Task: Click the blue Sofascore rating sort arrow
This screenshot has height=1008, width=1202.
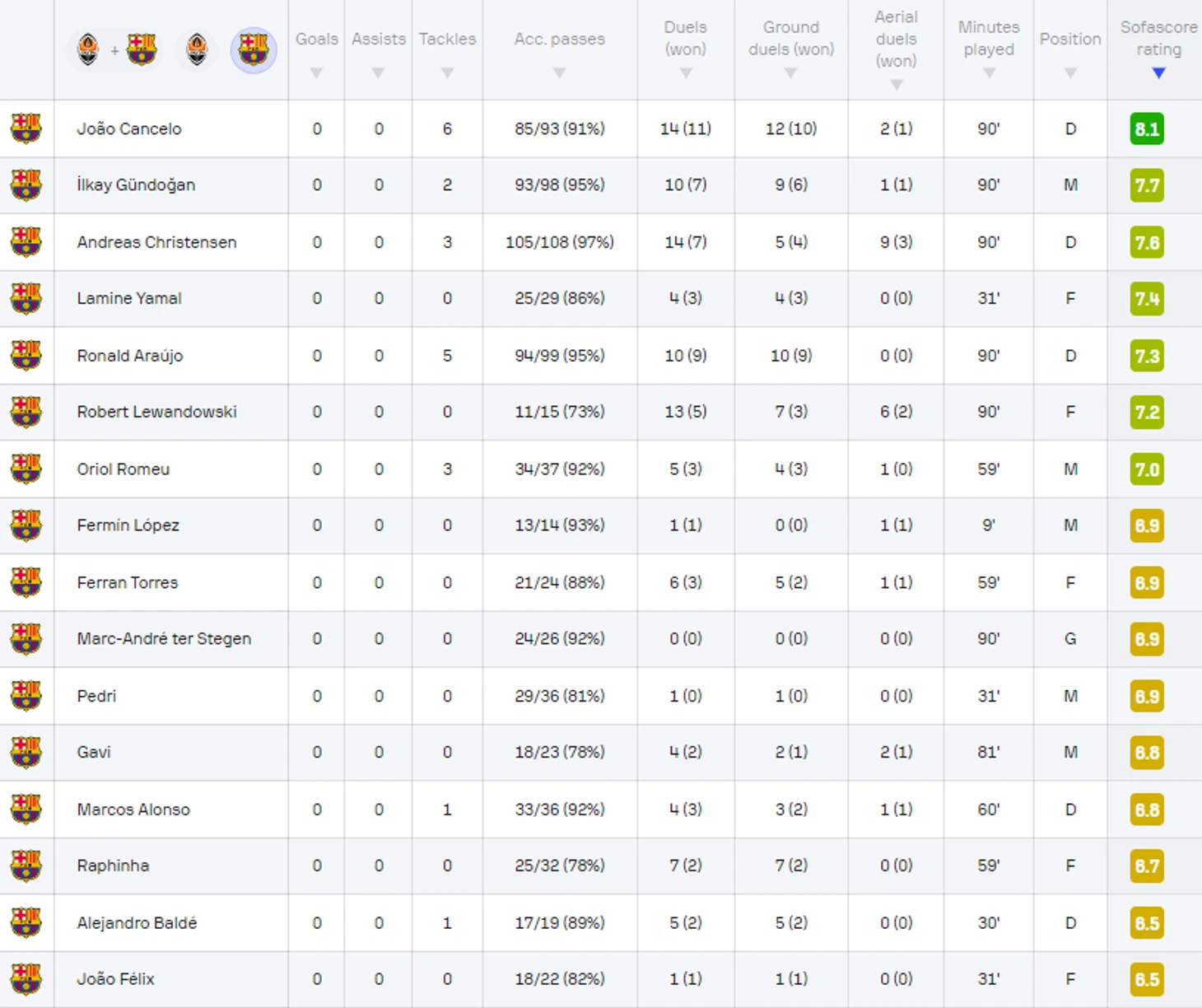Action: tap(1158, 73)
